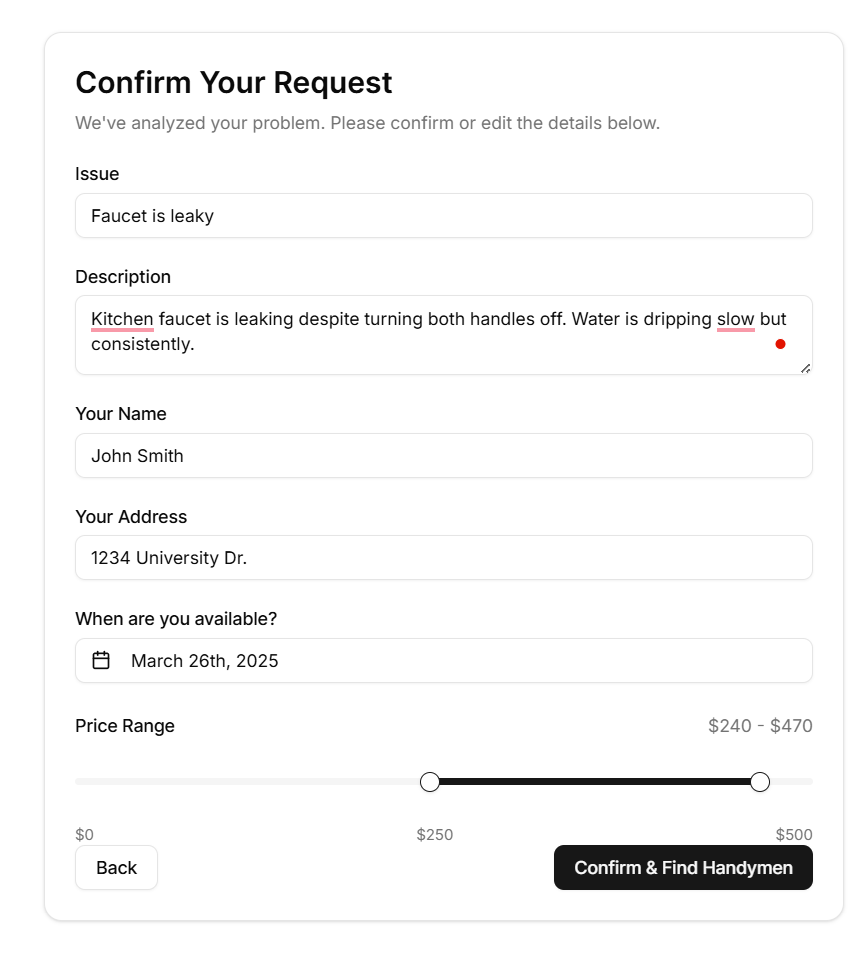Select the Your Address input field
Viewport: 861px width, 956px height.
tap(444, 558)
